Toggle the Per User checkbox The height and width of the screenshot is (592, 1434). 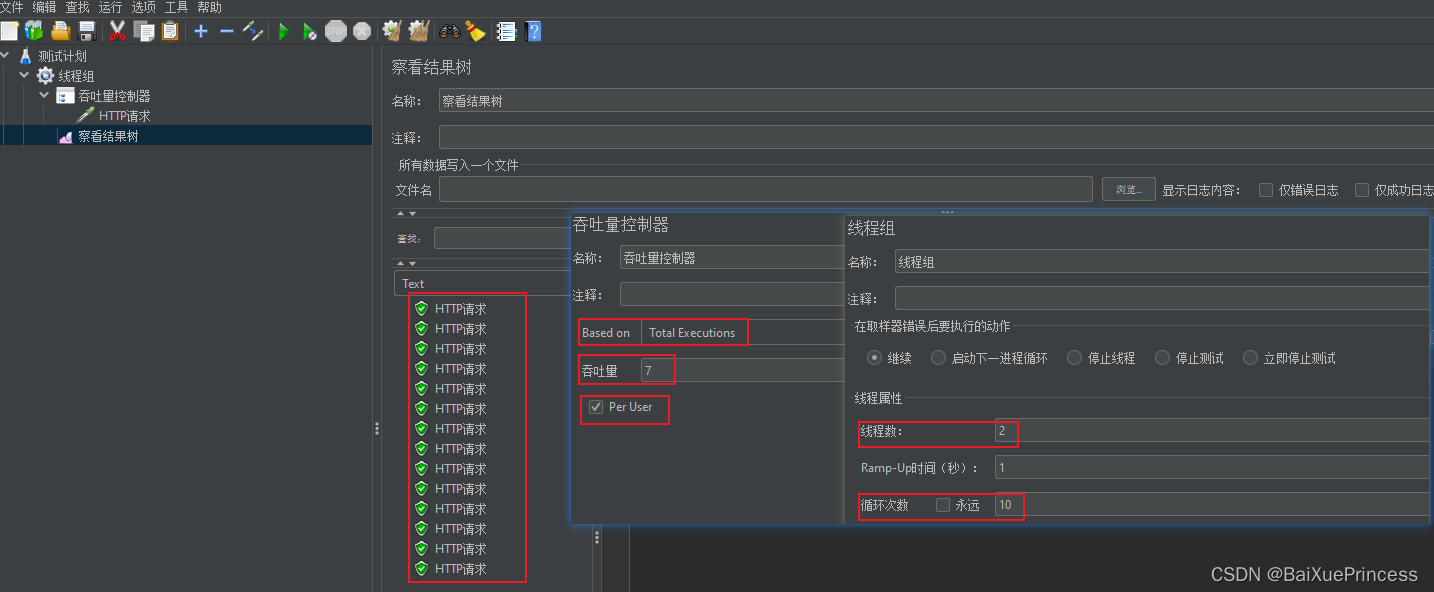[595, 408]
